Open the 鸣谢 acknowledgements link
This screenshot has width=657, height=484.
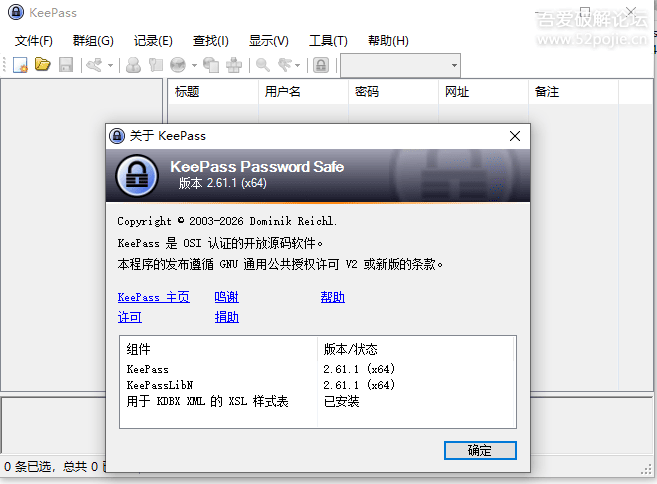click(226, 297)
